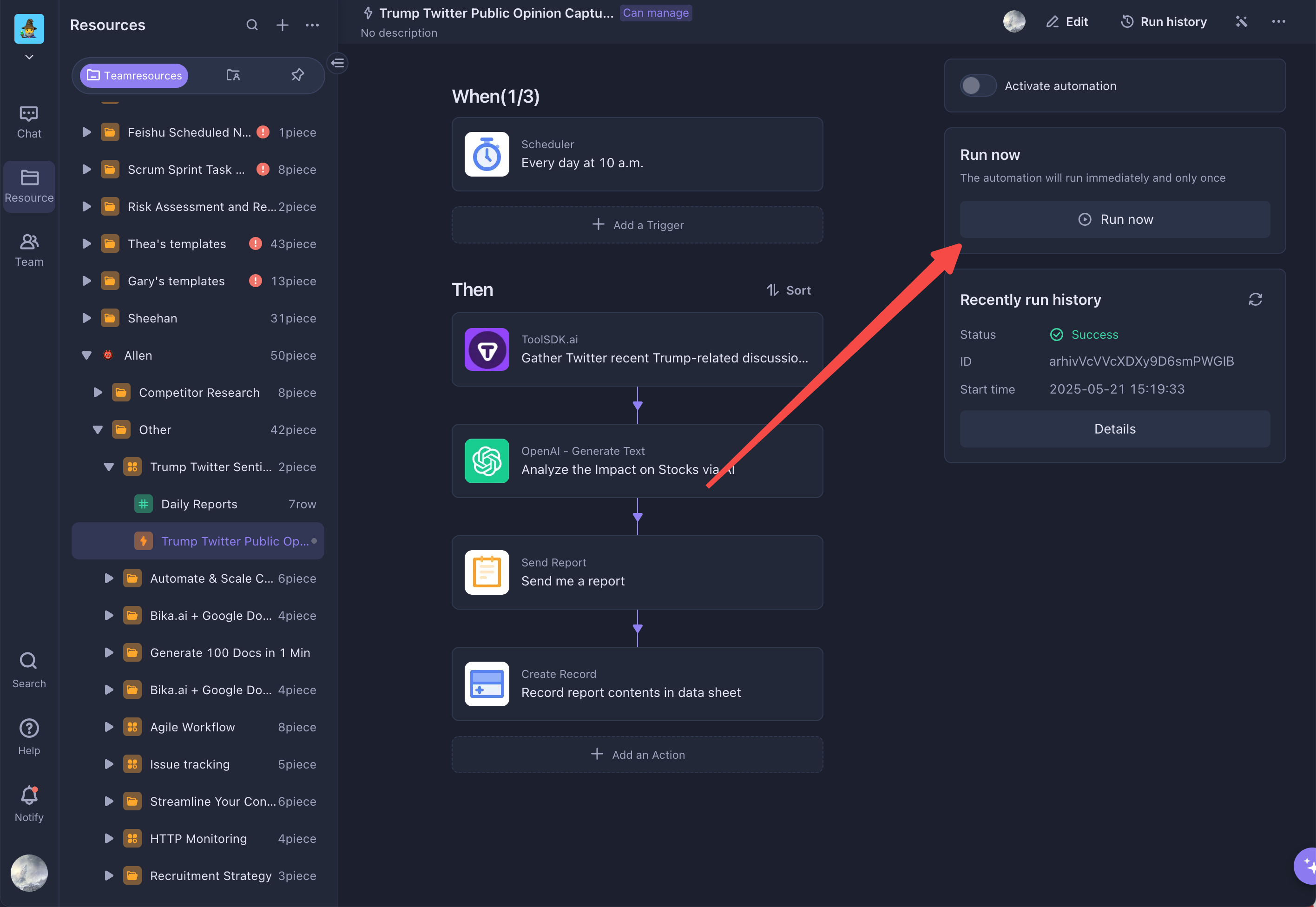Collapse the Allen folder
Screen dimensions: 1316x907
[86, 355]
